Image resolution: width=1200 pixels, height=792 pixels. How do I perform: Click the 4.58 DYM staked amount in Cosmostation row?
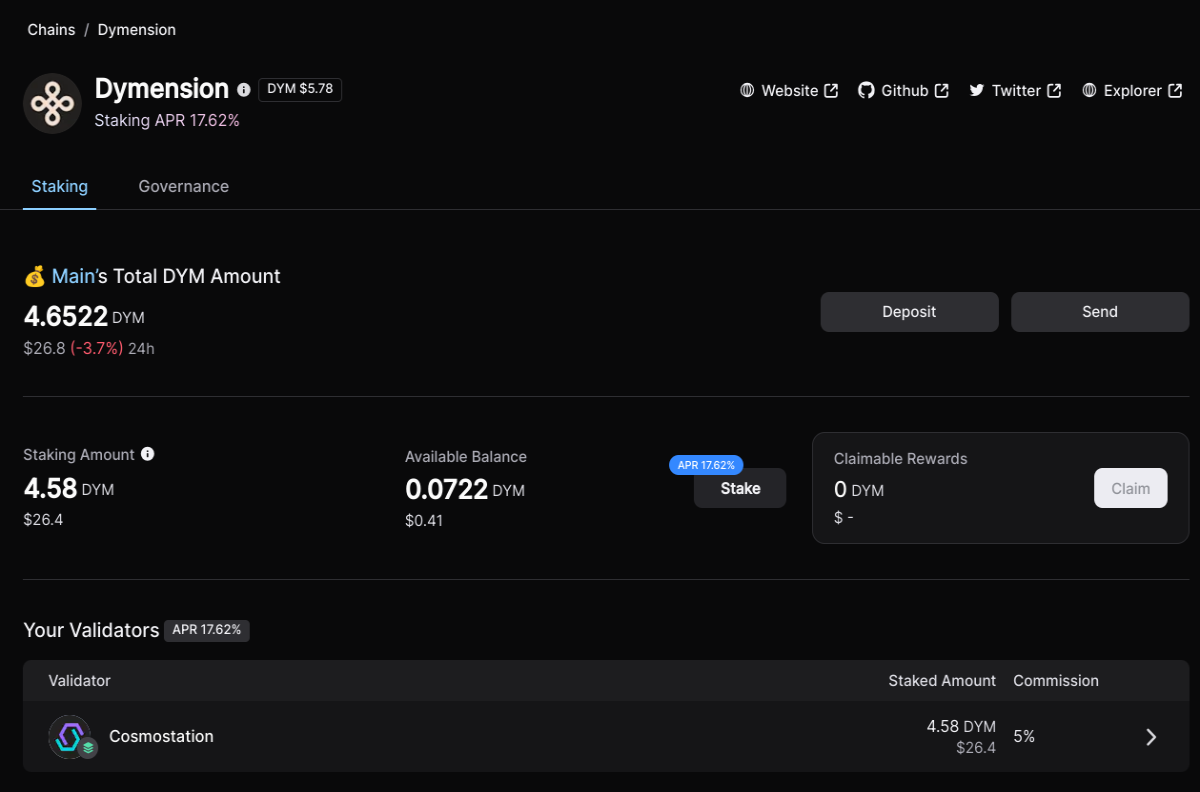point(961,726)
